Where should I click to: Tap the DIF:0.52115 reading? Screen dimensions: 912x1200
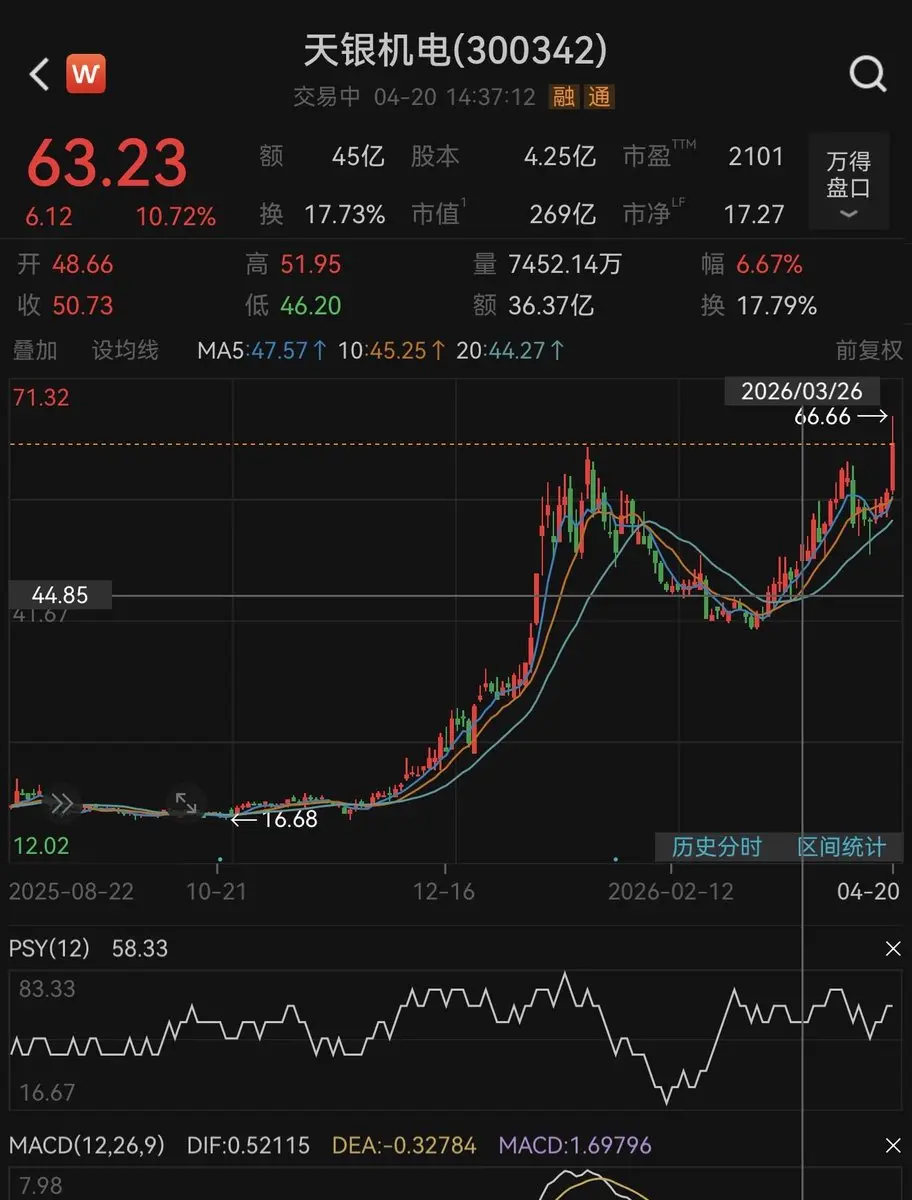[x=249, y=1145]
